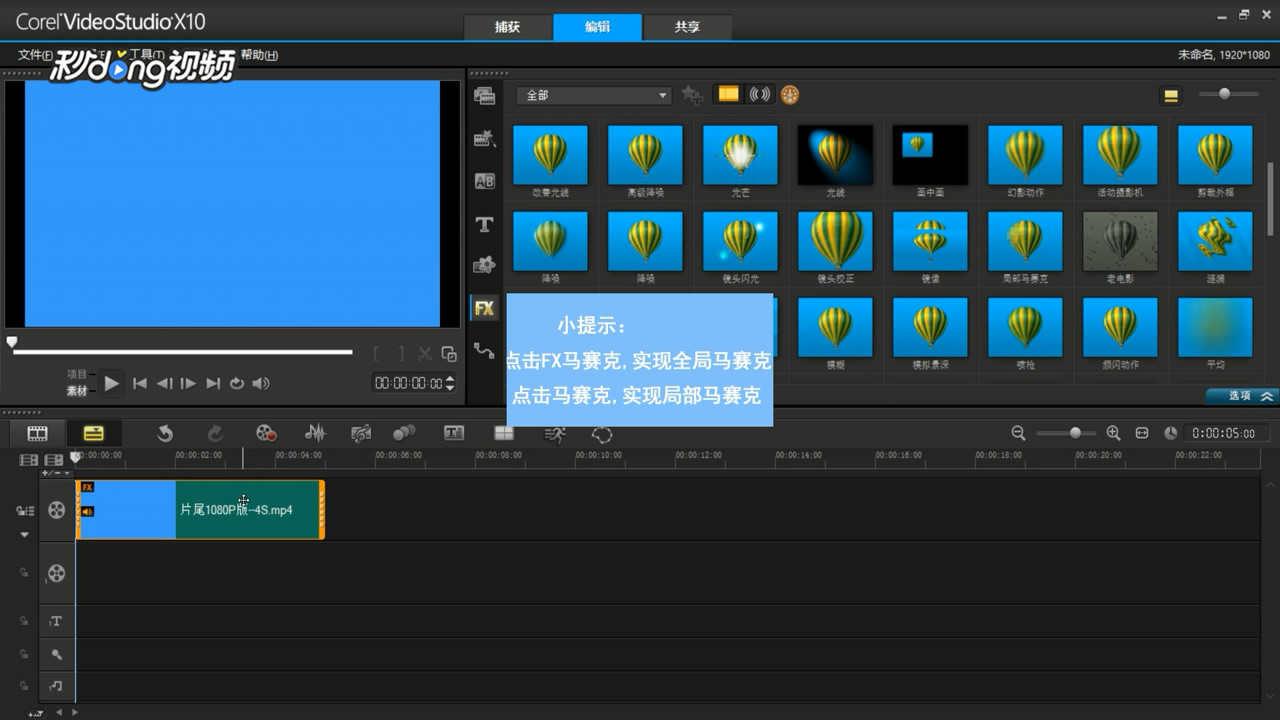Toggle the music track button
This screenshot has height=720, width=1280.
[56, 686]
